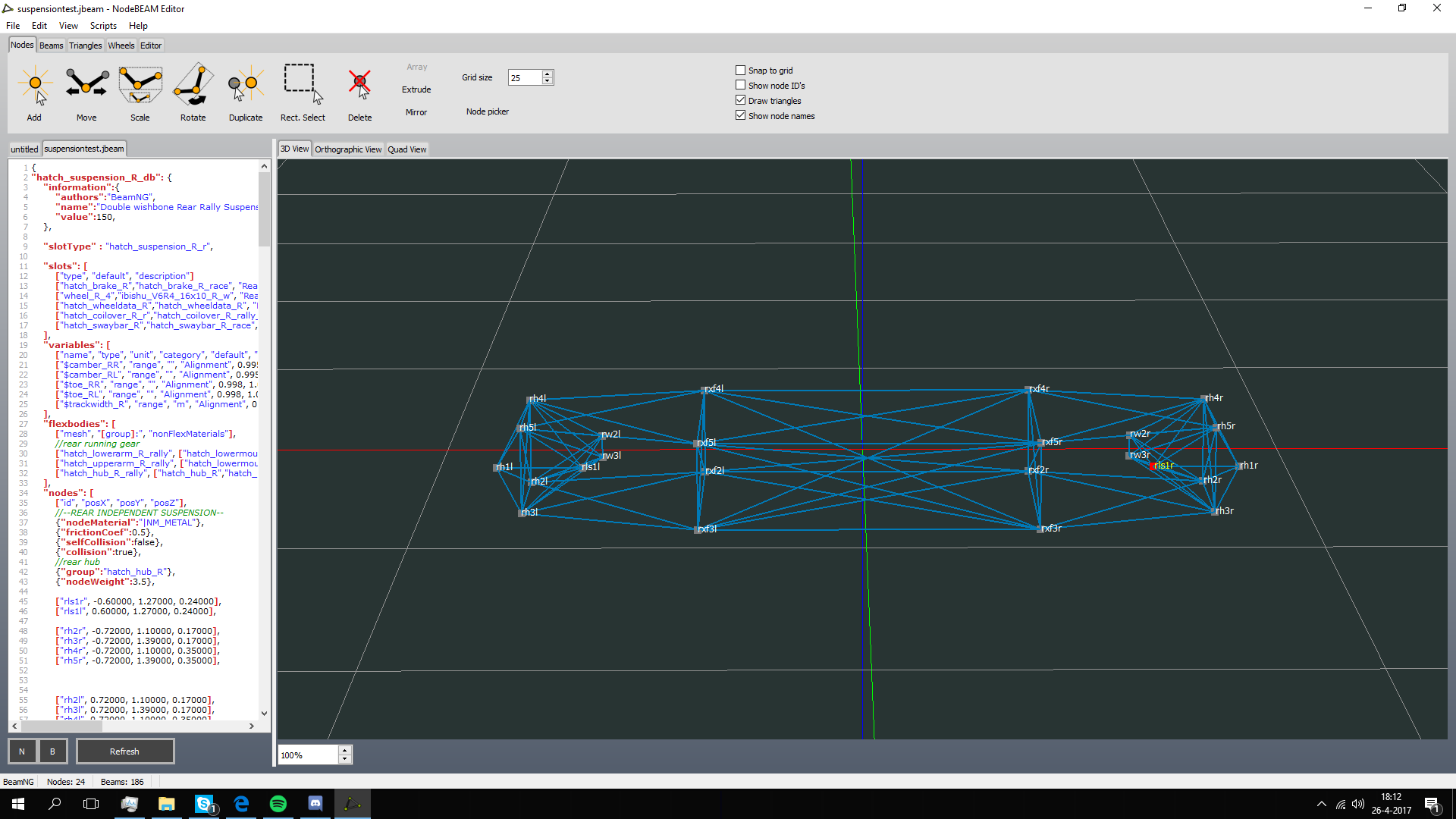Open Microsoft Edge from taskbar
This screenshot has width=1456, height=819.
(x=241, y=804)
